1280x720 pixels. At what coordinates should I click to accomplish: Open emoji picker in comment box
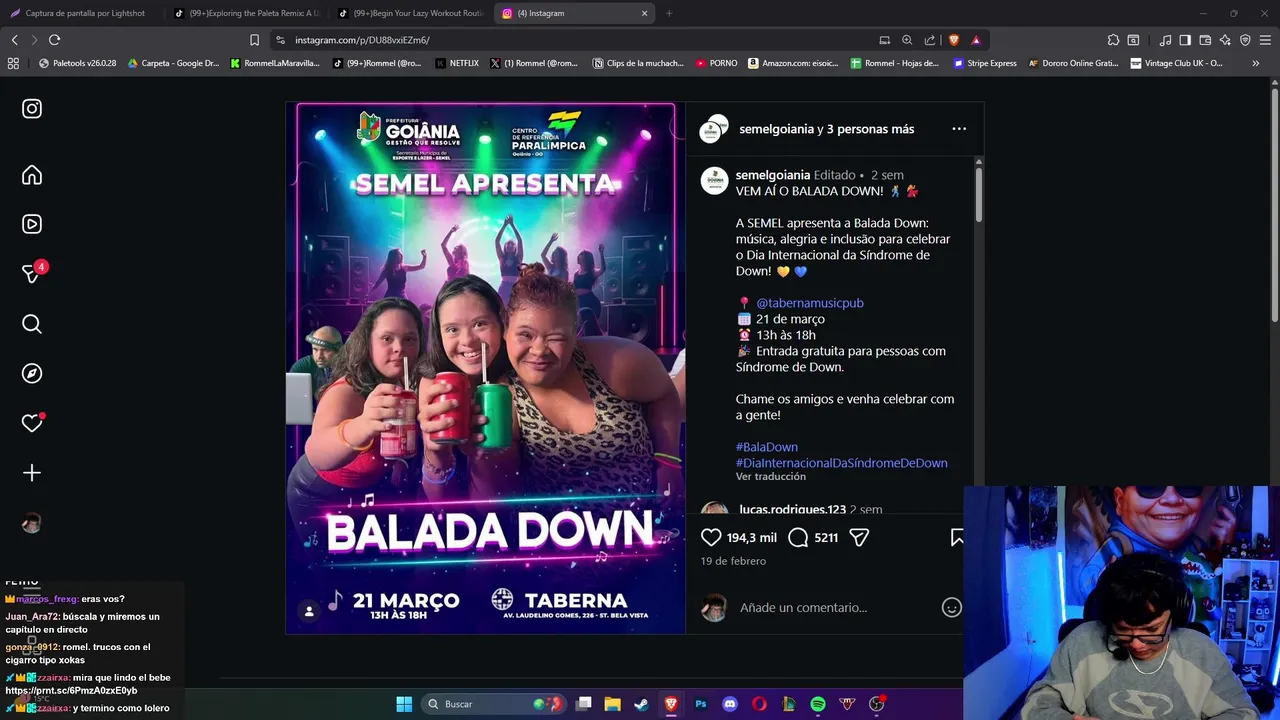pos(952,607)
